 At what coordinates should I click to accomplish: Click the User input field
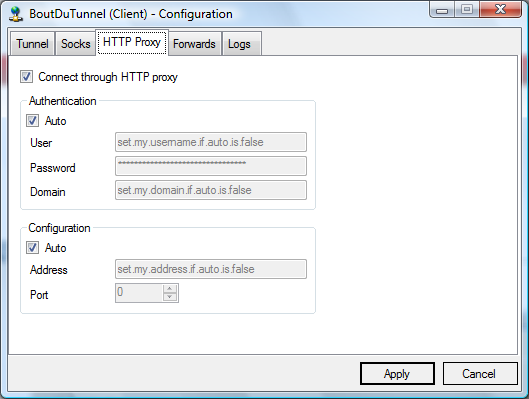pos(211,142)
